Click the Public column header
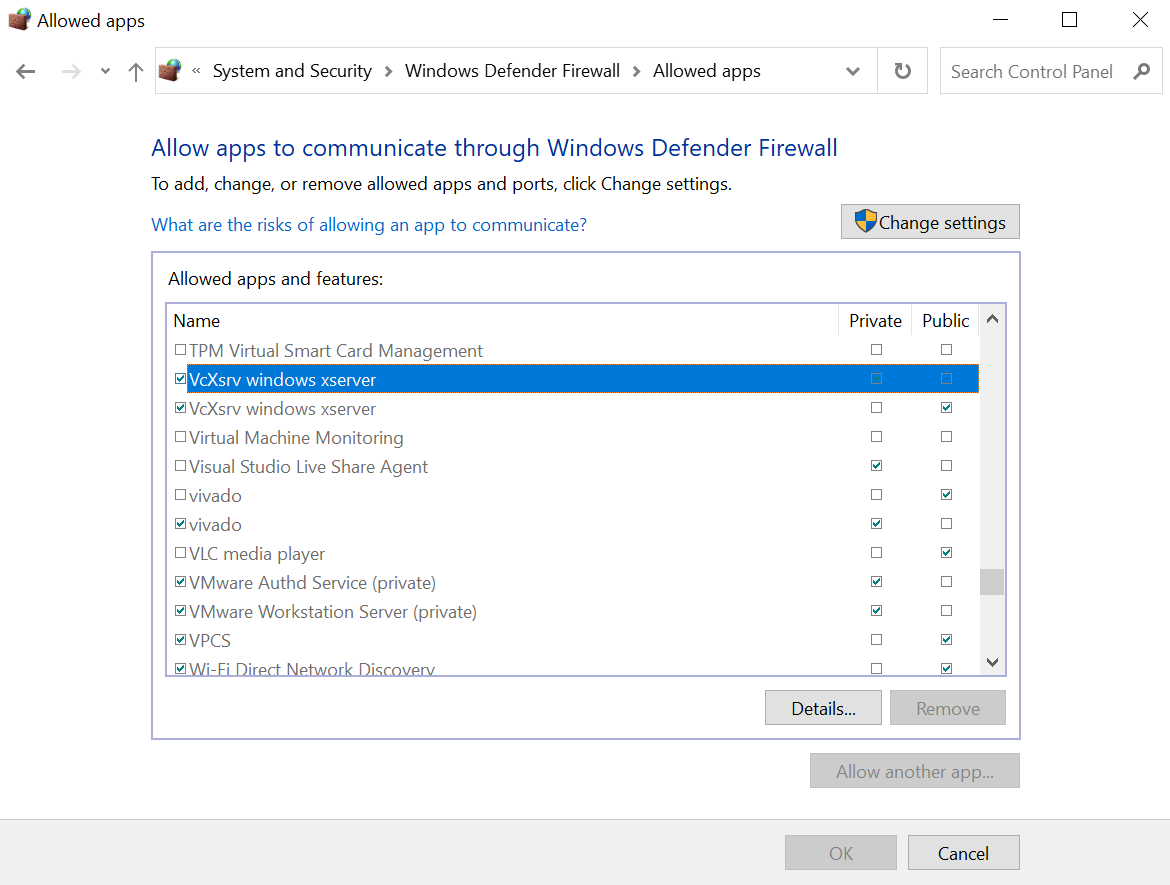Viewport: 1170px width, 885px height. coord(945,320)
